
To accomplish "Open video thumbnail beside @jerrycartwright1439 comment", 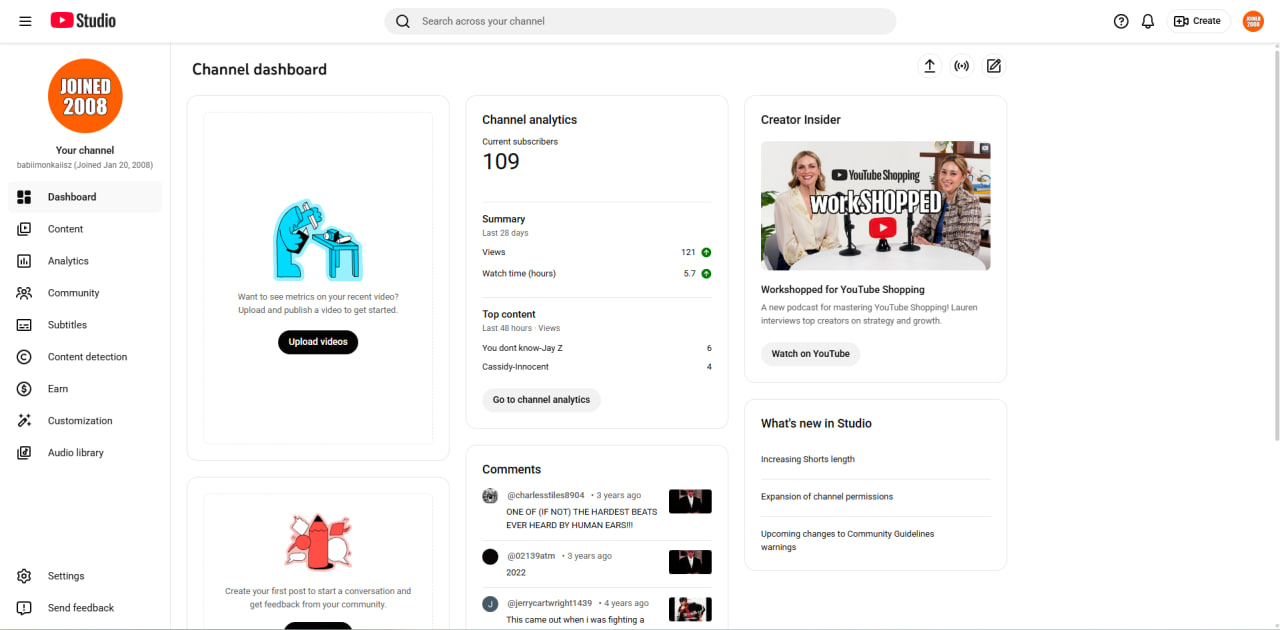I will [690, 609].
